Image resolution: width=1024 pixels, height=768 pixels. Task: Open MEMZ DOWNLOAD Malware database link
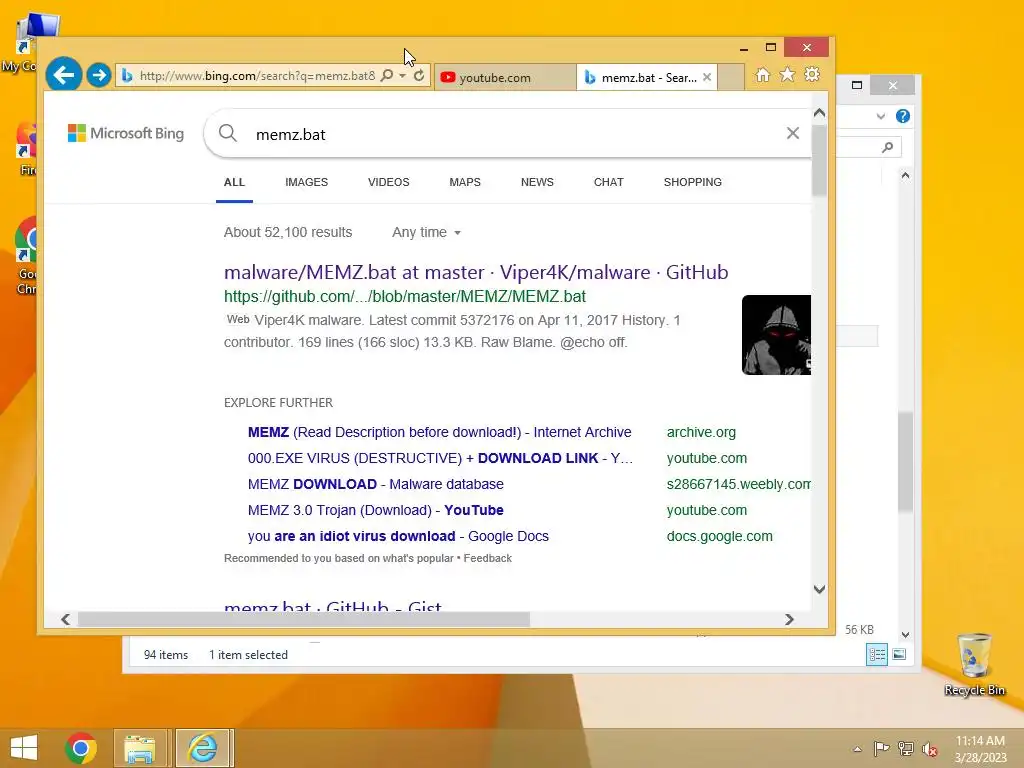[x=376, y=485]
